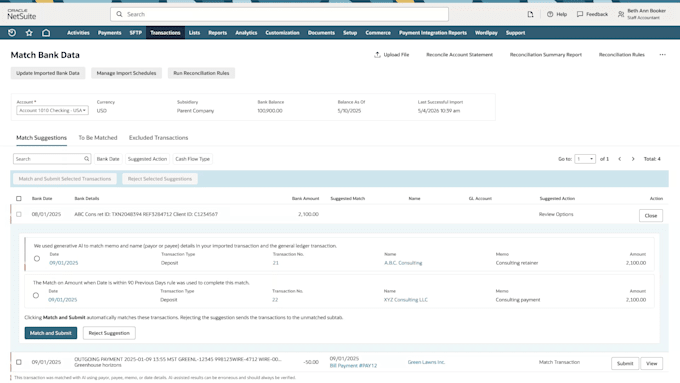This screenshot has height=383, width=680.
Task: Go to the next page arrow
Action: click(633, 159)
